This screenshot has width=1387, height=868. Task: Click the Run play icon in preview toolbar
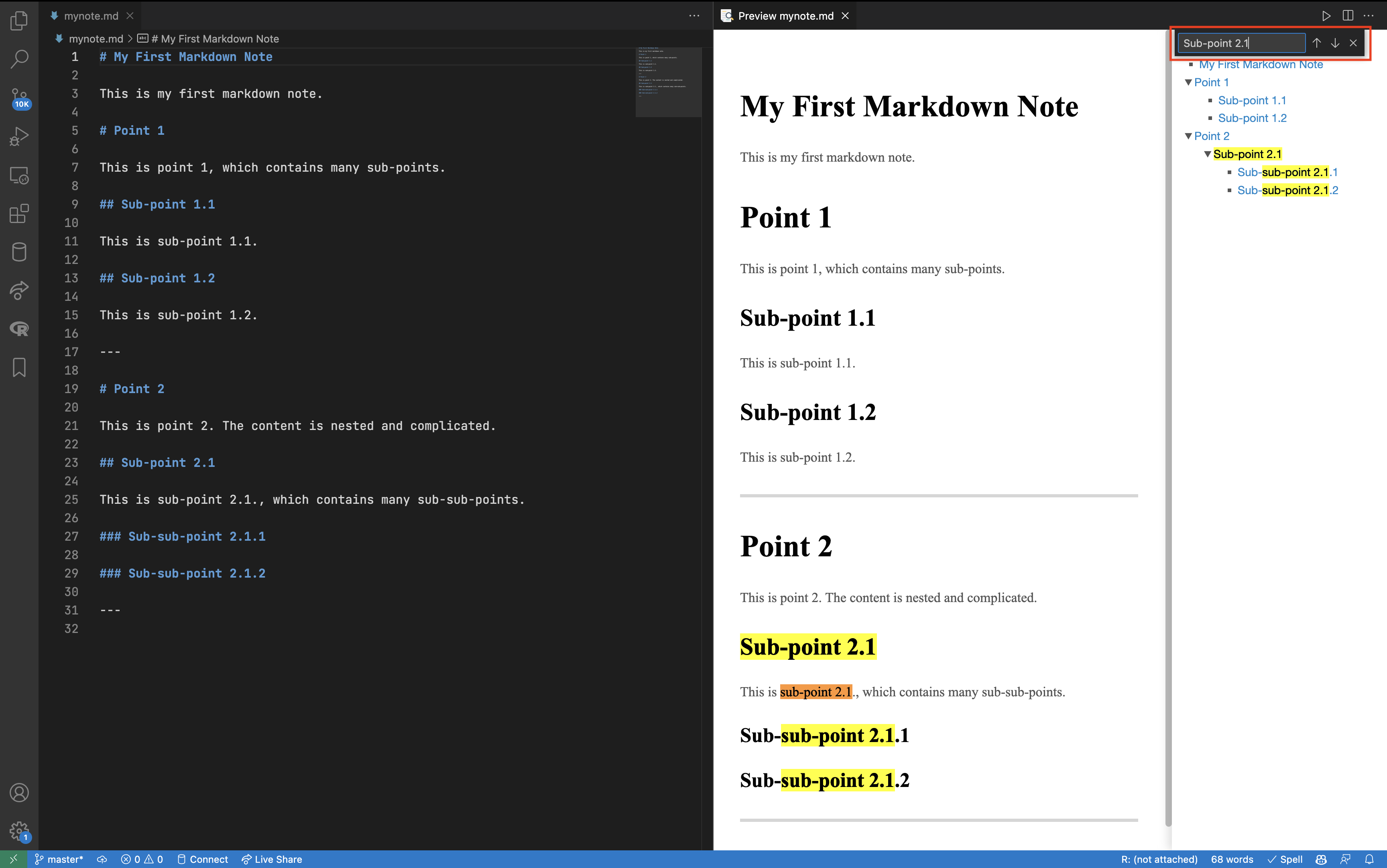(1326, 16)
